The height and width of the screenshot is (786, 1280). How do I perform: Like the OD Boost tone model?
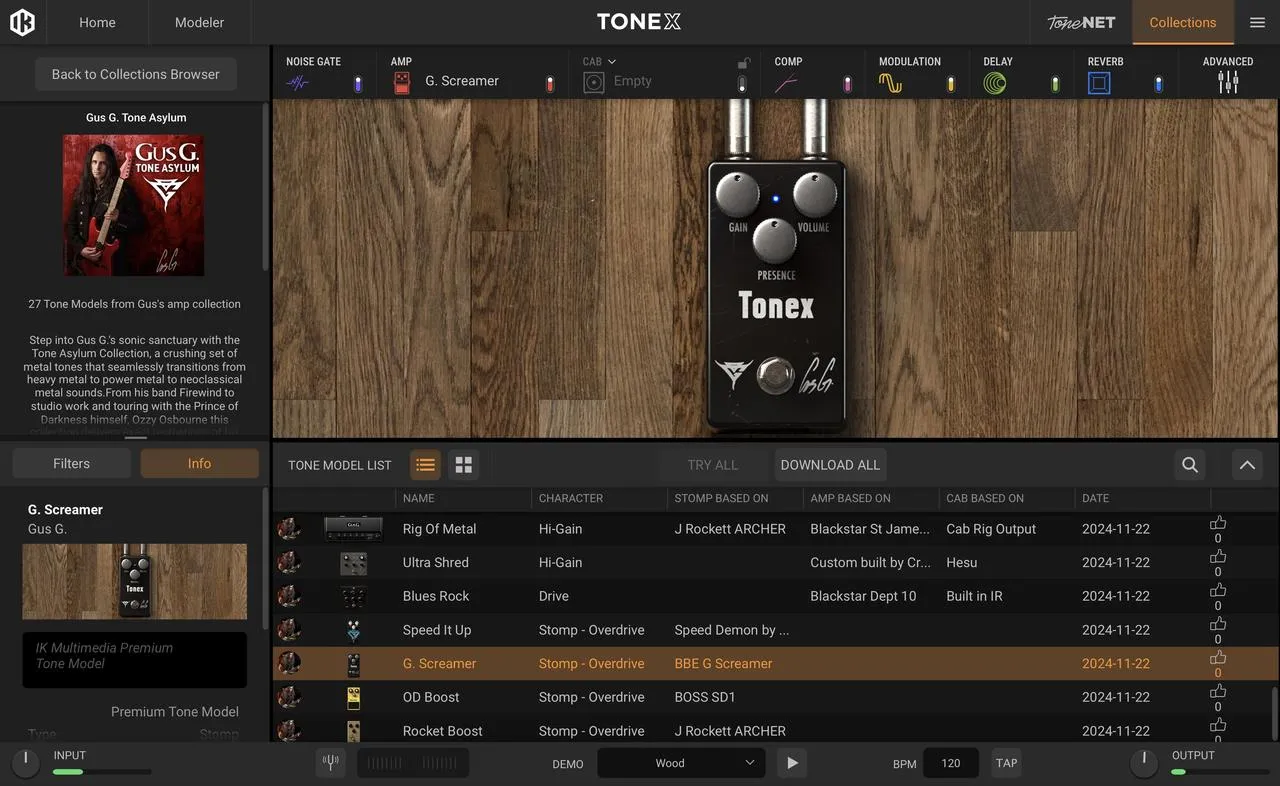click(x=1218, y=691)
